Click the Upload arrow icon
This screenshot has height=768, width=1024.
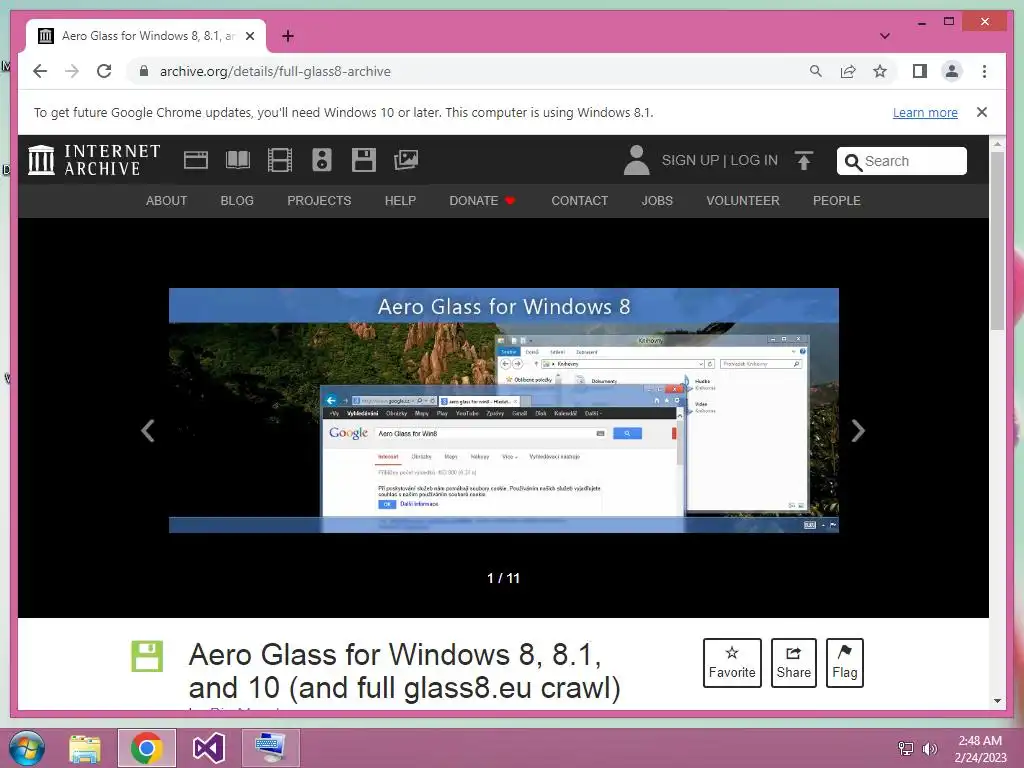(x=804, y=160)
